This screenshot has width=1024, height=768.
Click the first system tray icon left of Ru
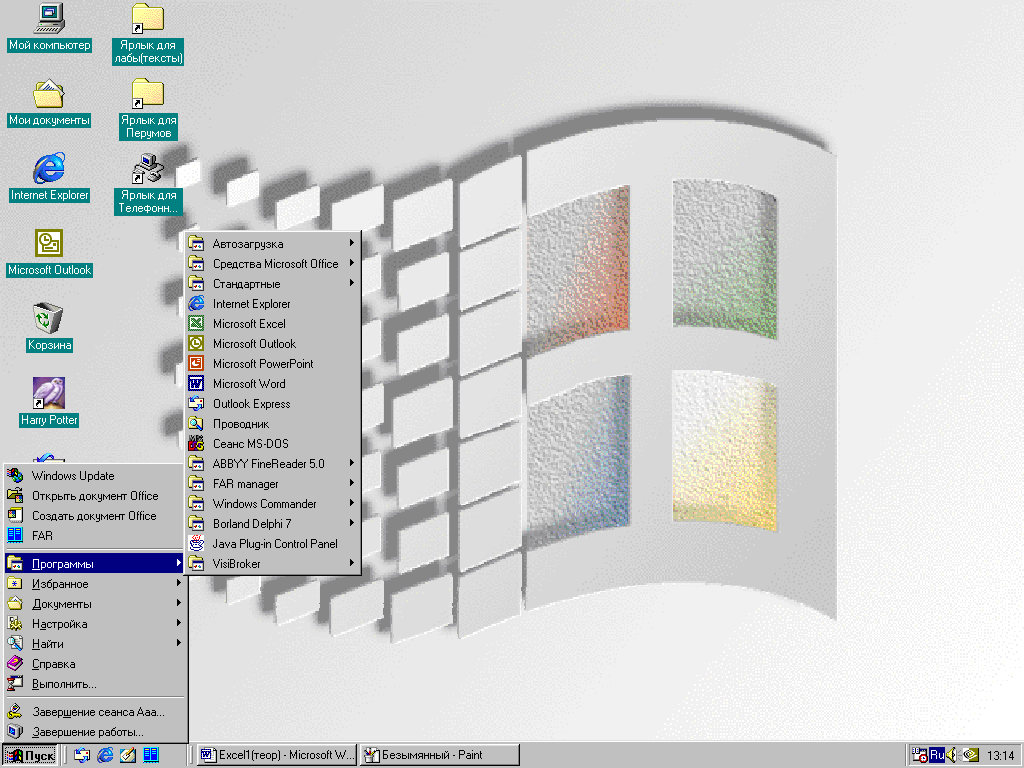click(920, 756)
